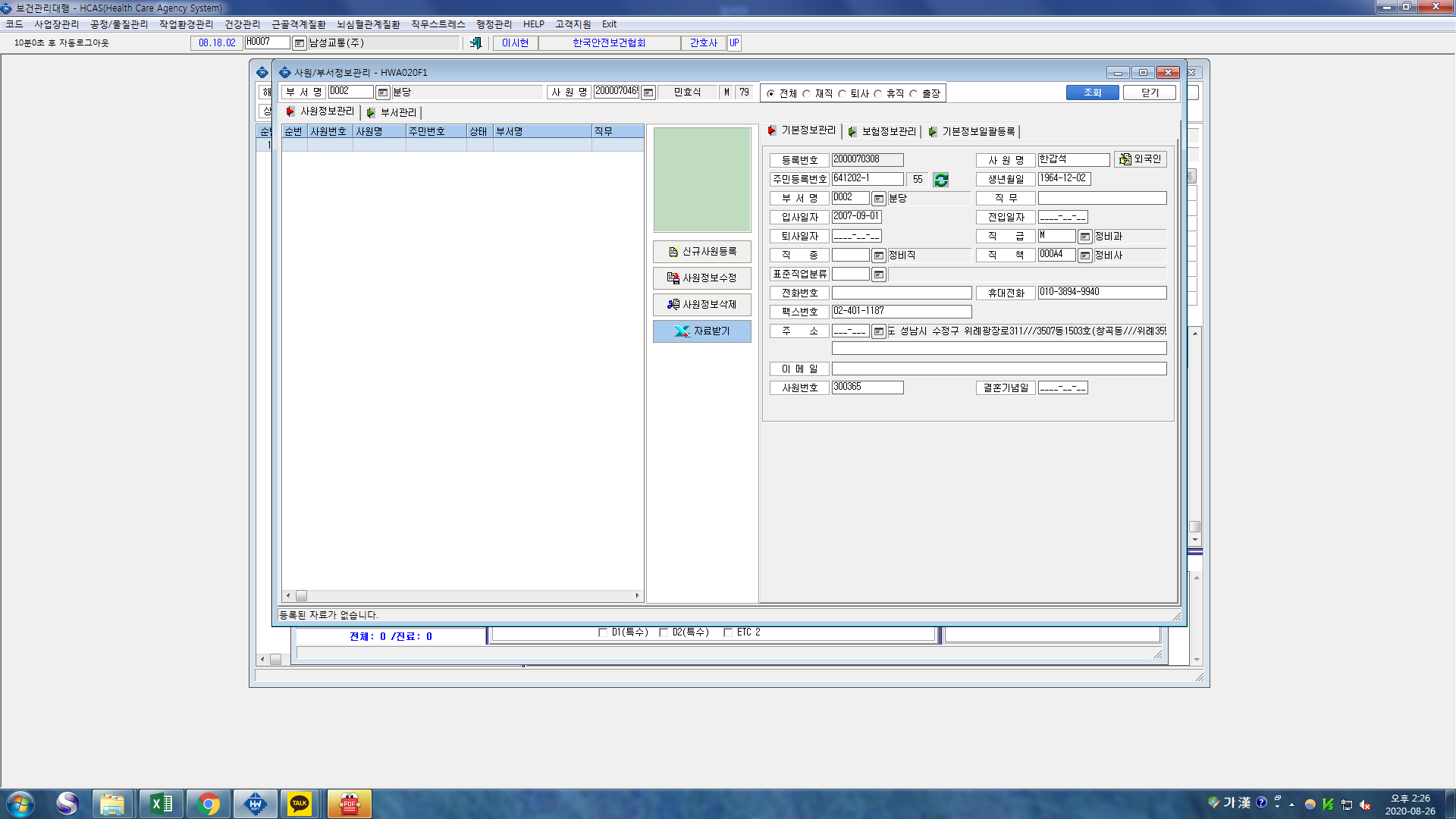Click the employee list horizontal scrollbar thumb
This screenshot has height=819, width=1456.
[301, 596]
